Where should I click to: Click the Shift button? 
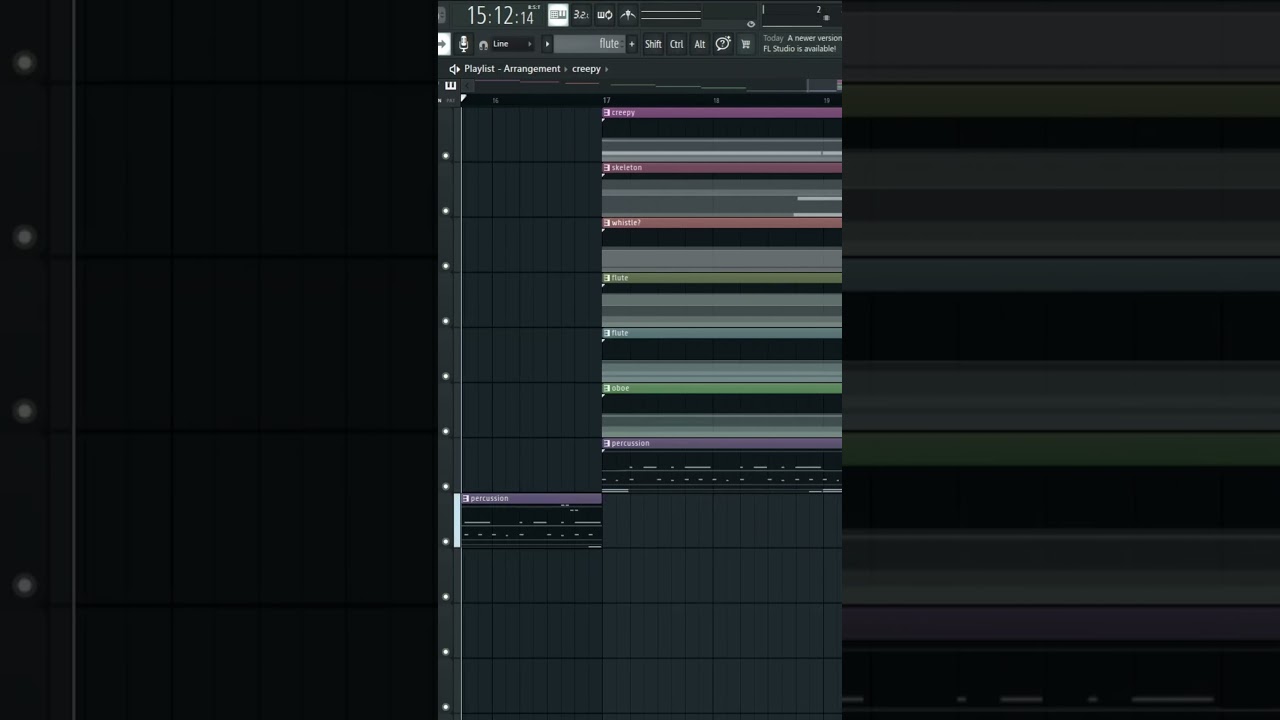coord(653,44)
